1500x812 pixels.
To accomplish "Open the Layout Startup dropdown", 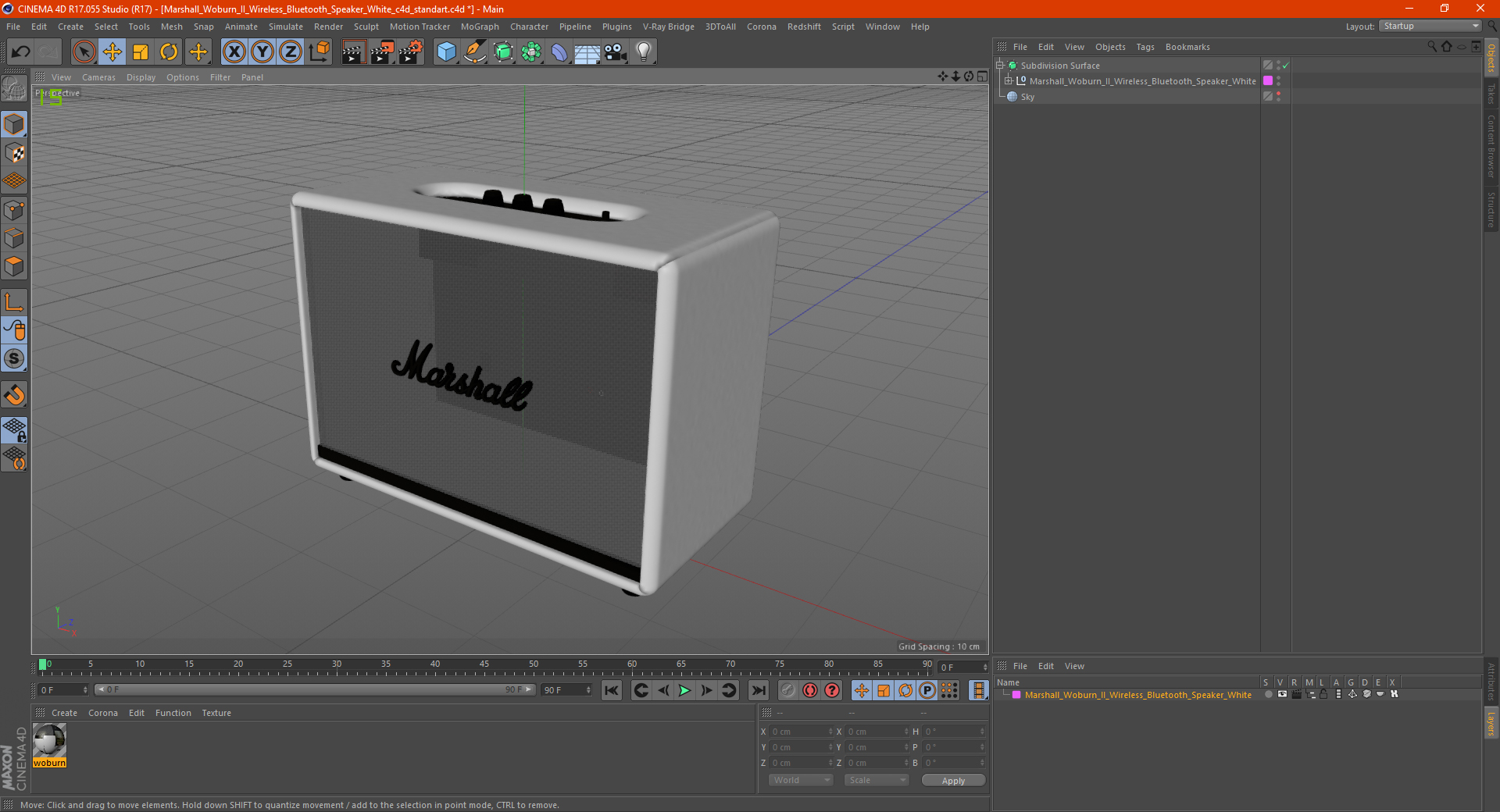I will 1430,26.
